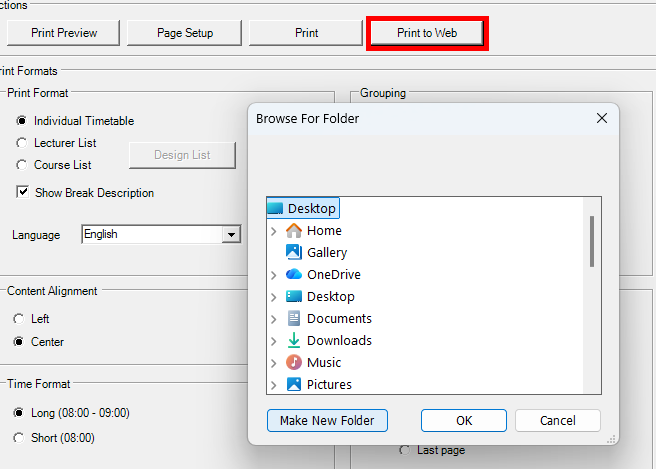This screenshot has width=656, height=469.
Task: Confirm folder with OK button
Action: pyautogui.click(x=464, y=420)
